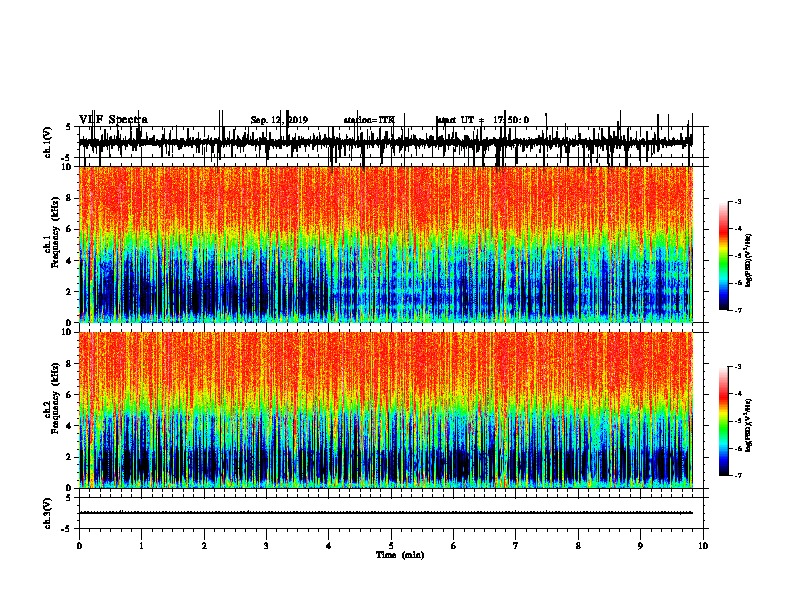Click time axis tick label "6"
Viewport: 792px width, 612px height.
[454, 546]
